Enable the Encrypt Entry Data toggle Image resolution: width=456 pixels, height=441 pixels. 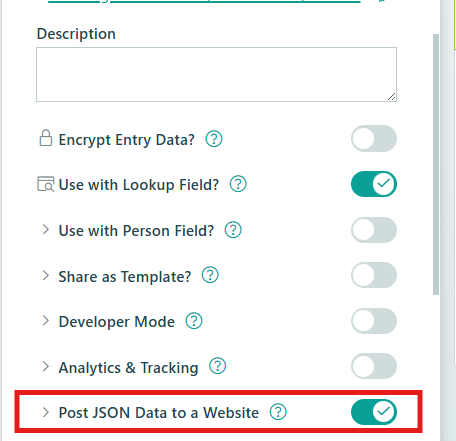[374, 138]
